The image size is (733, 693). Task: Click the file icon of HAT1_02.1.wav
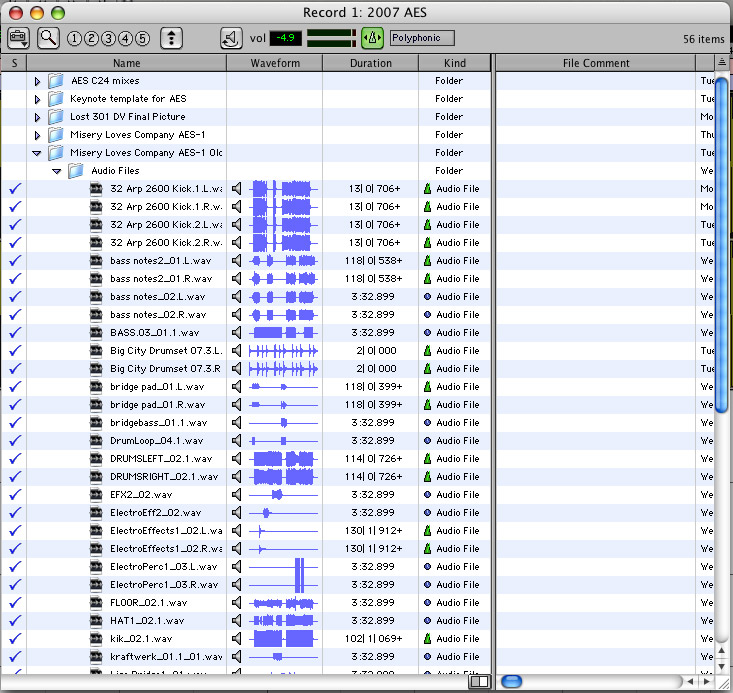pyautogui.click(x=97, y=621)
